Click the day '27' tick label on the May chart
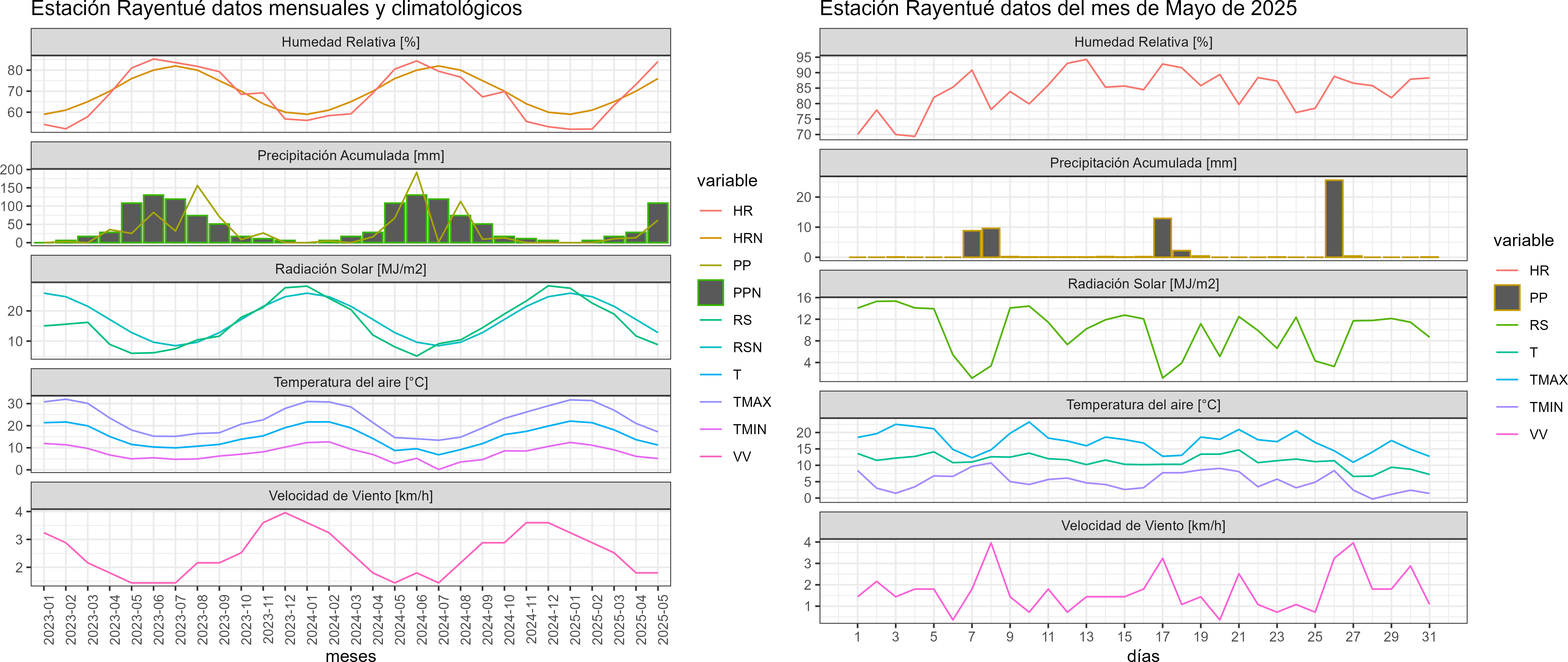The height and width of the screenshot is (662, 1568). pyautogui.click(x=1353, y=637)
